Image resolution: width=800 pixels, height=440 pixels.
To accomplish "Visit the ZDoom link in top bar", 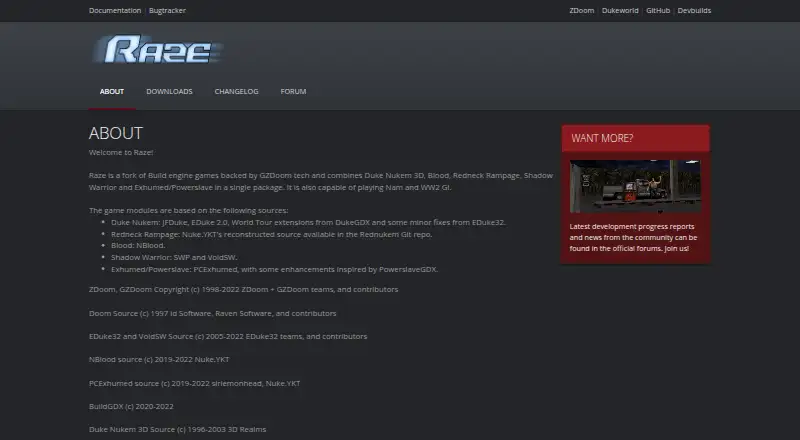I will pos(582,10).
